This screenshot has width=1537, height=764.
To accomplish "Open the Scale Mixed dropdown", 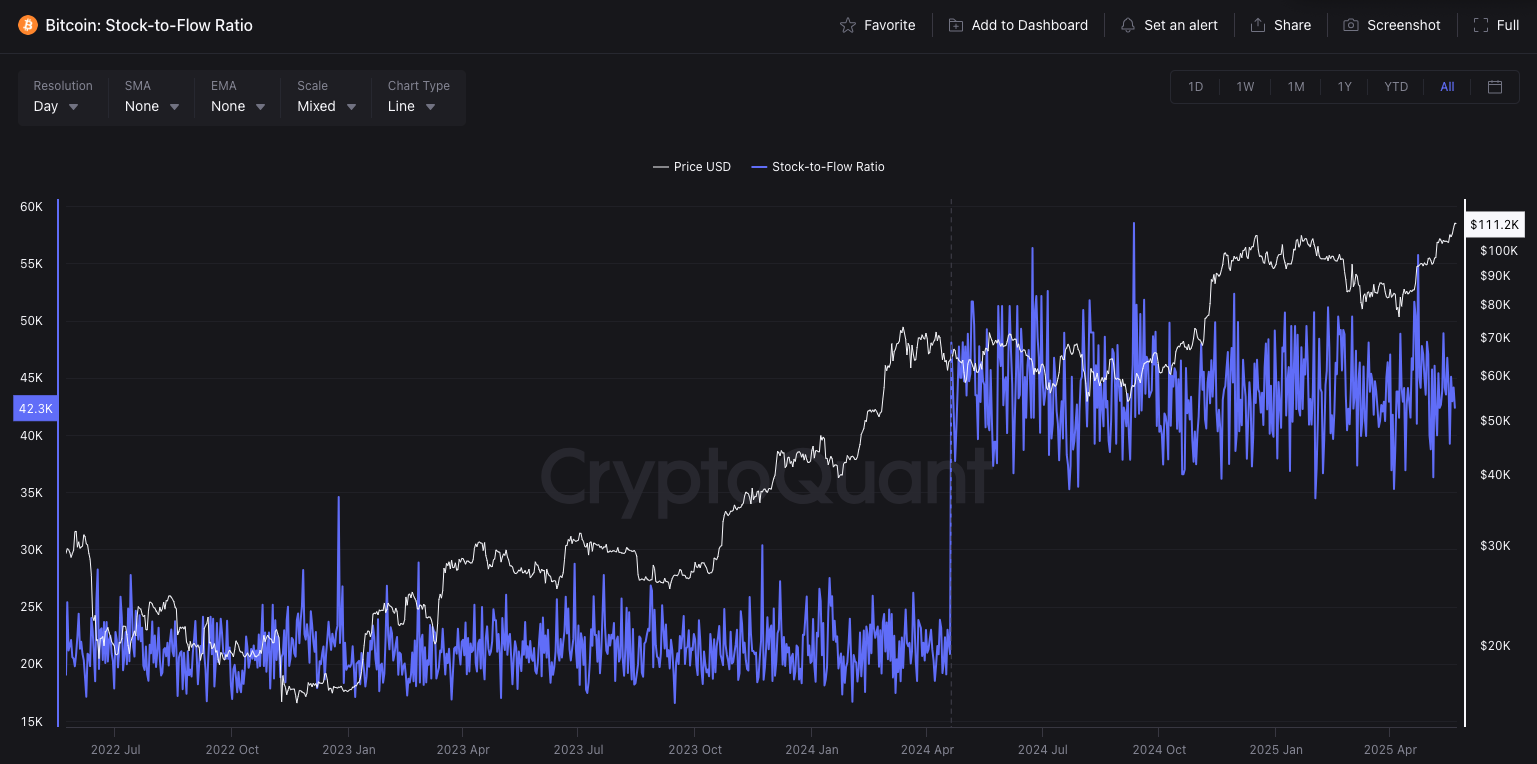I will [326, 107].
